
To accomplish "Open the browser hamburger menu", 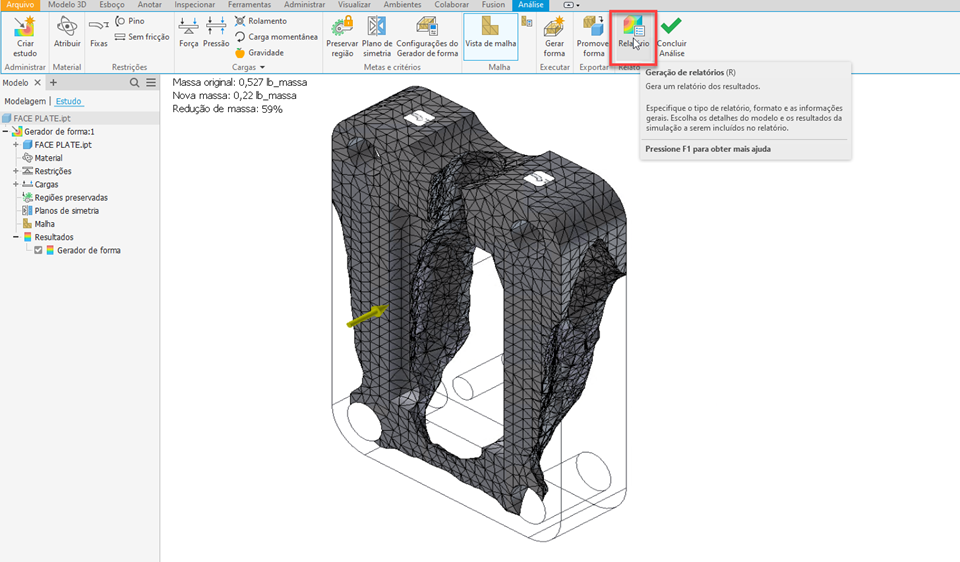I will [151, 83].
